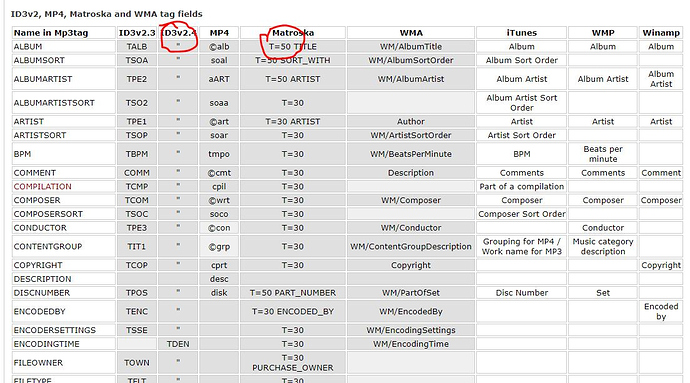
Task: Select the WM/AlbumArtist cell
Action: pos(411,79)
